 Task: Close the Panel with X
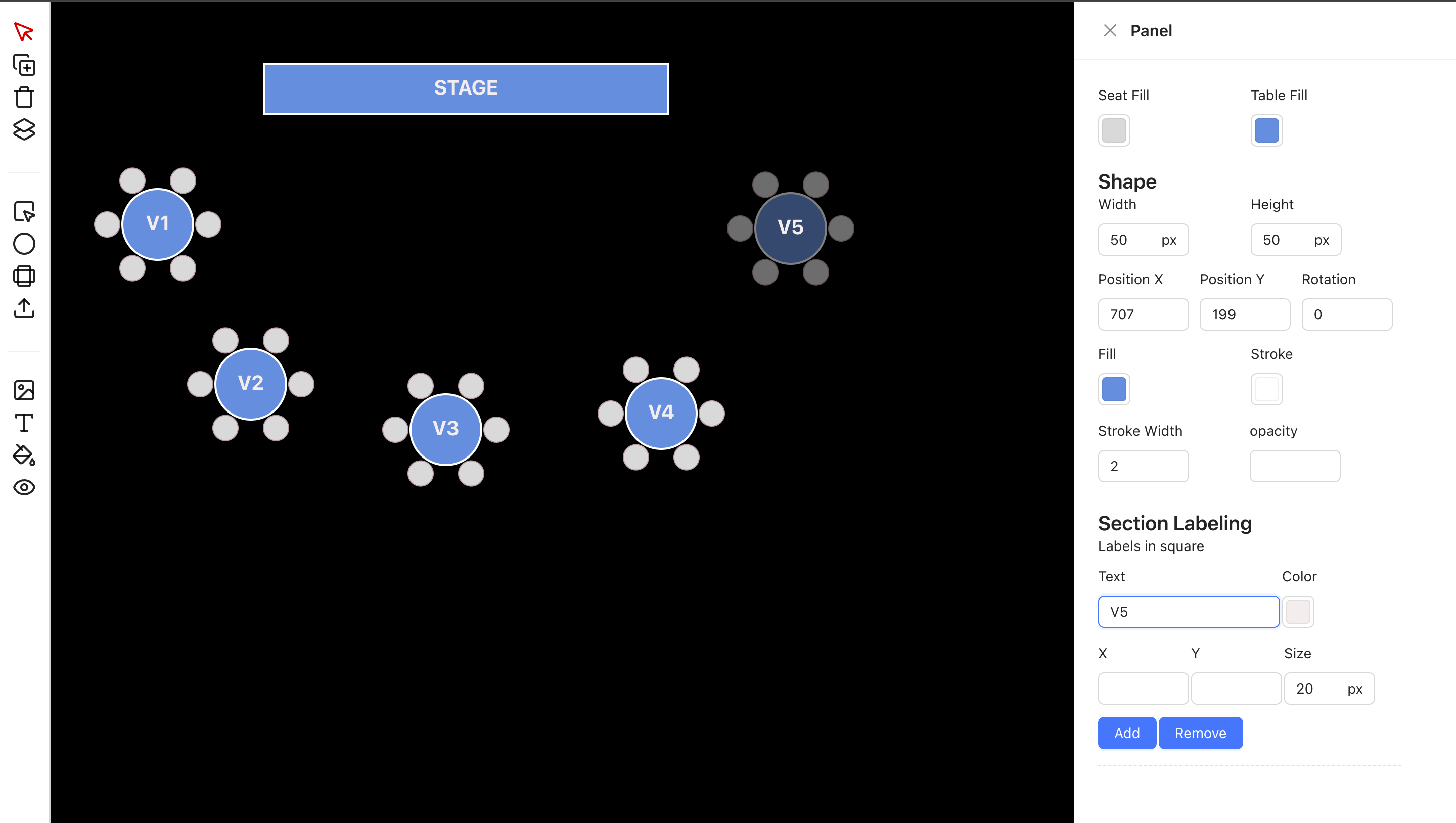[x=1110, y=30]
